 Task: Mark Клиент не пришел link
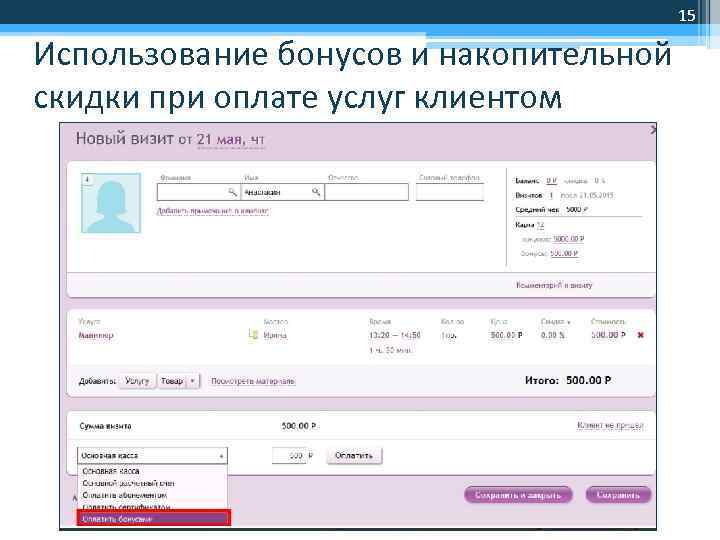[610, 426]
